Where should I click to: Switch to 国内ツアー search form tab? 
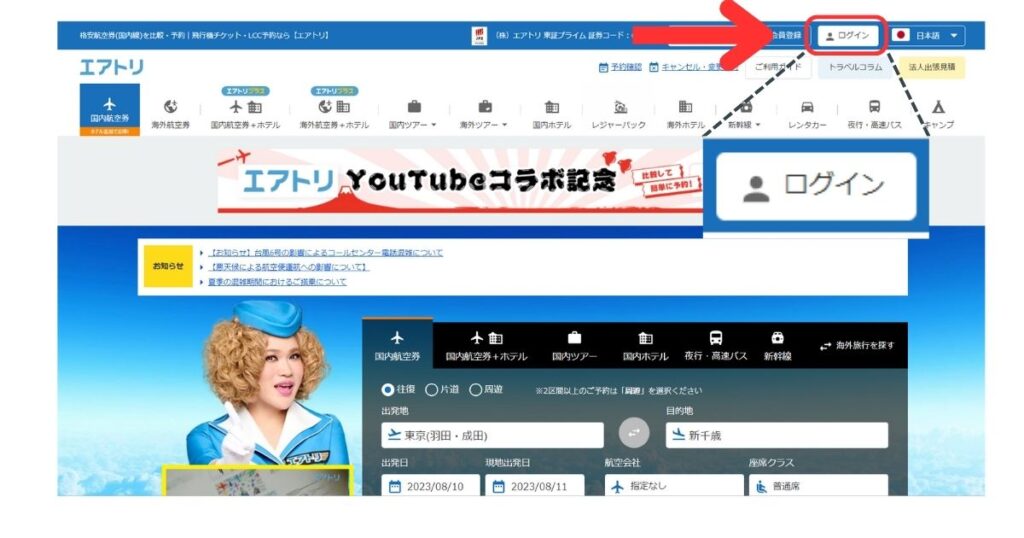pyautogui.click(x=575, y=346)
